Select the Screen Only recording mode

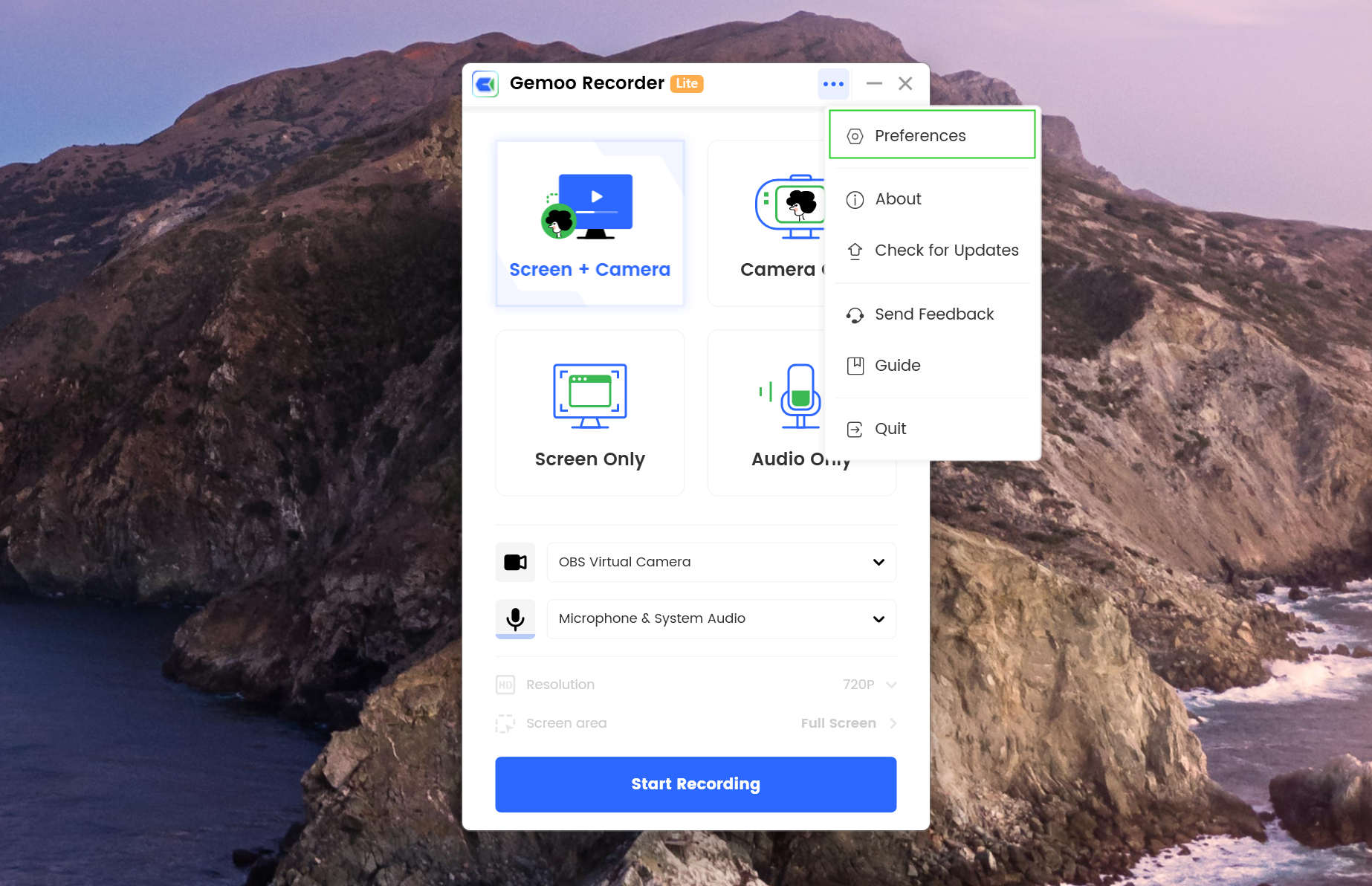pos(590,413)
